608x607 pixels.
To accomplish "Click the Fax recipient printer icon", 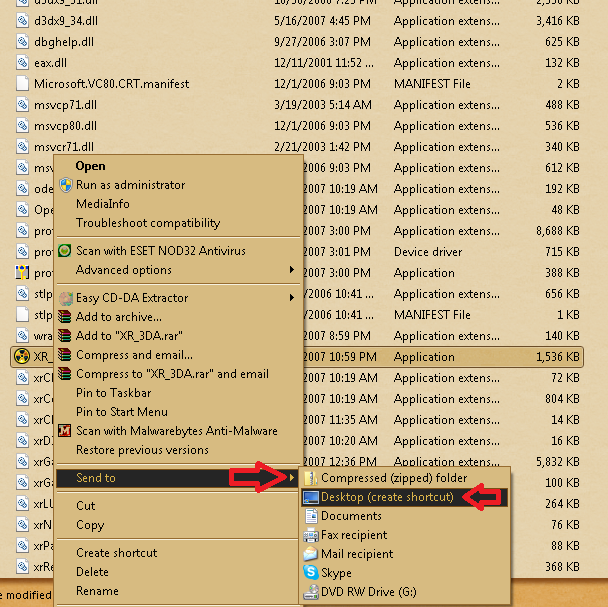I will tap(311, 535).
